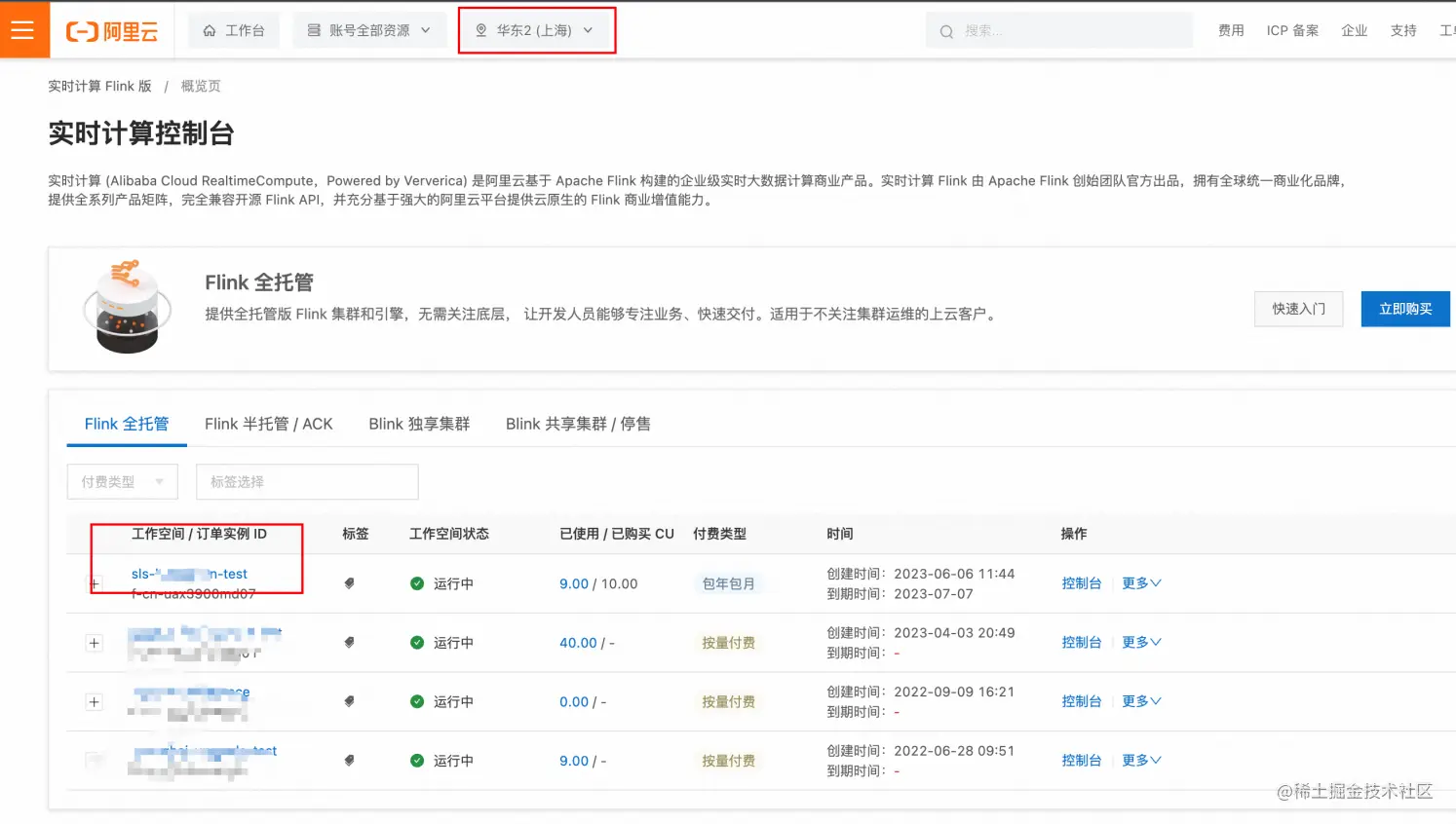This screenshot has width=1456, height=824.
Task: Expand the row created 2022-09-09 16:21
Action: point(94,702)
